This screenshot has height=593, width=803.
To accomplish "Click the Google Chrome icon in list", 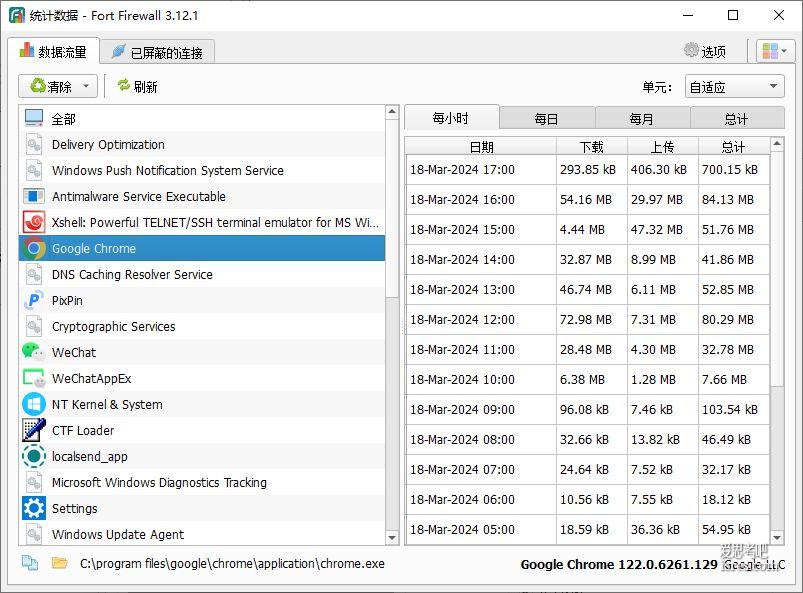I will point(34,248).
